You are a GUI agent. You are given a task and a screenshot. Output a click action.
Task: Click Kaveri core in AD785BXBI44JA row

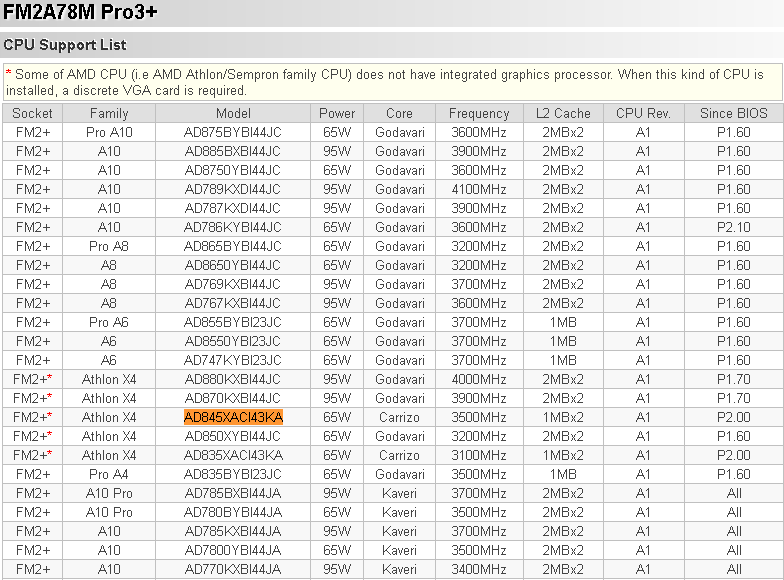(400, 494)
